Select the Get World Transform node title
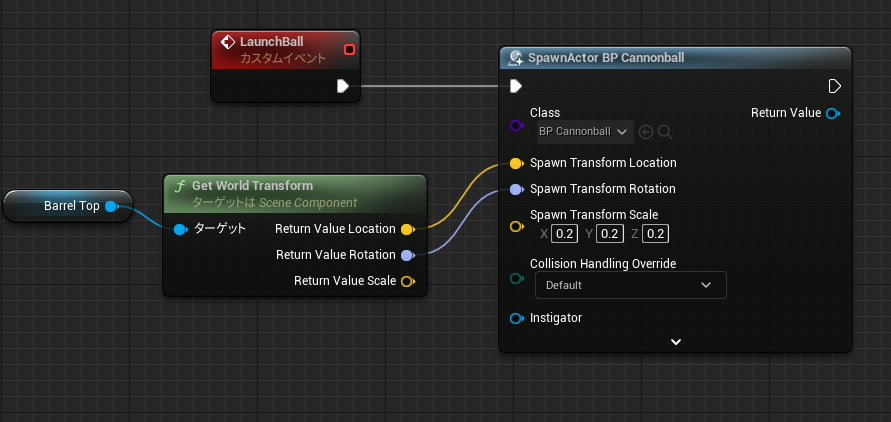891x422 pixels. tap(252, 186)
